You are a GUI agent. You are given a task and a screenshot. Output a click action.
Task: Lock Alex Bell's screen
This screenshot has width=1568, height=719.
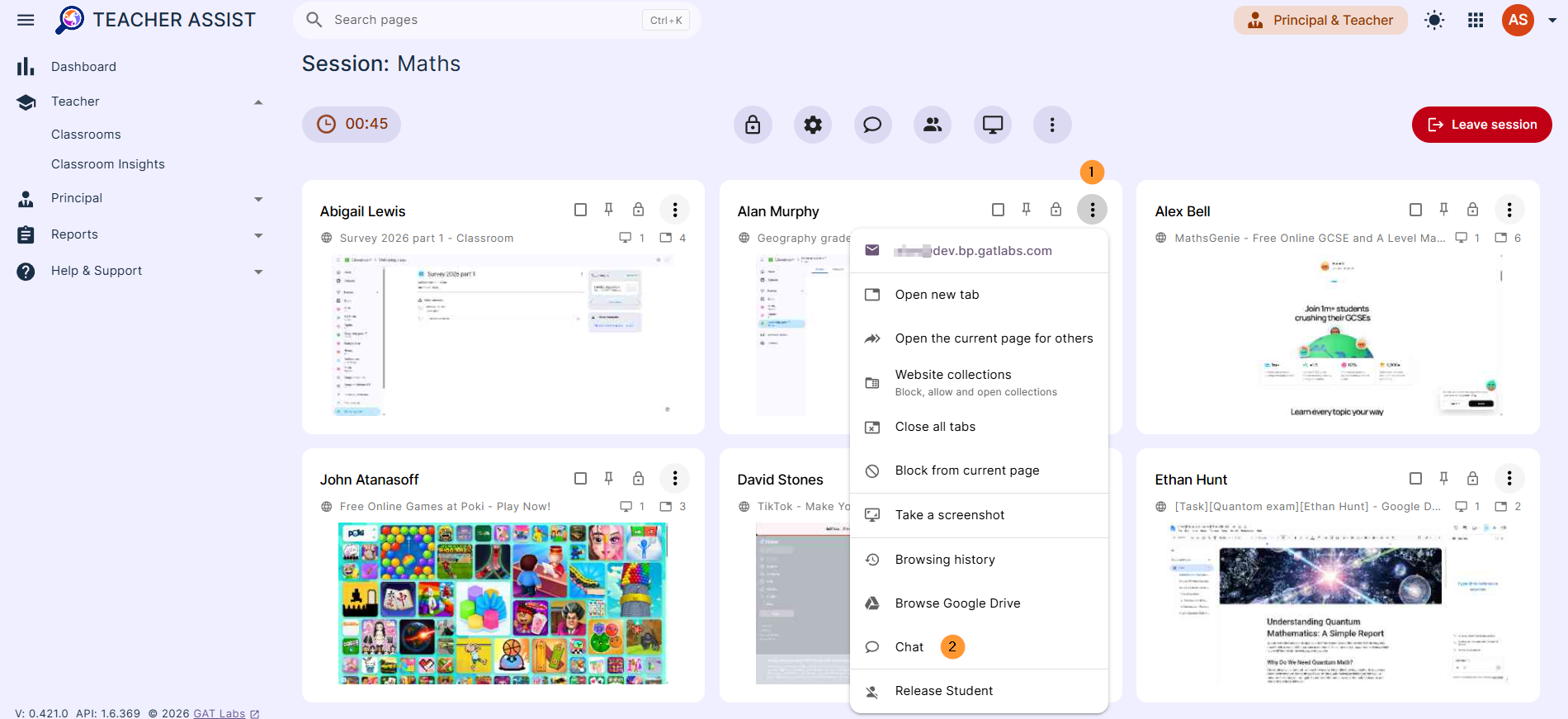(x=1473, y=210)
